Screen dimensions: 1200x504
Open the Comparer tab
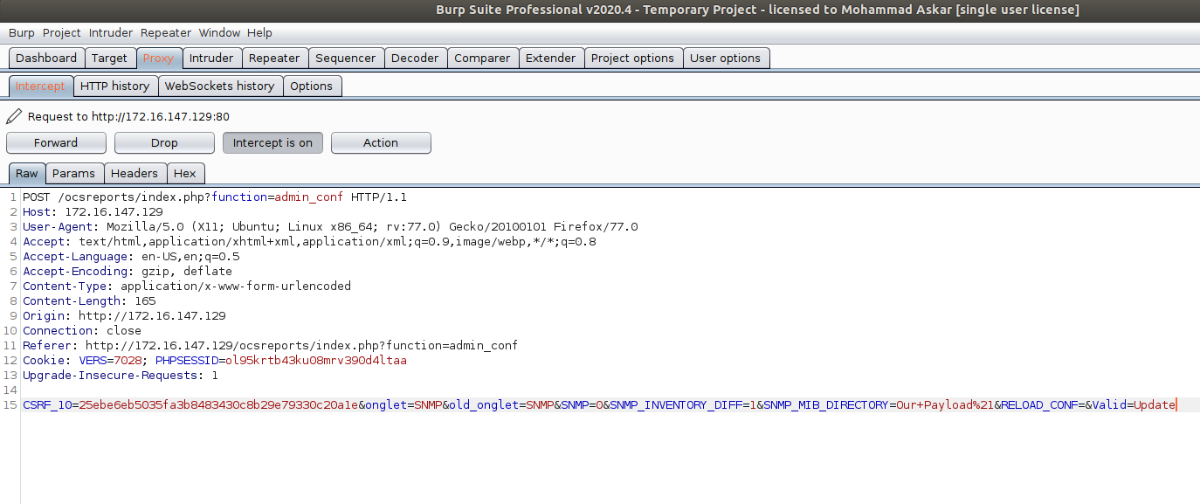pyautogui.click(x=482, y=58)
